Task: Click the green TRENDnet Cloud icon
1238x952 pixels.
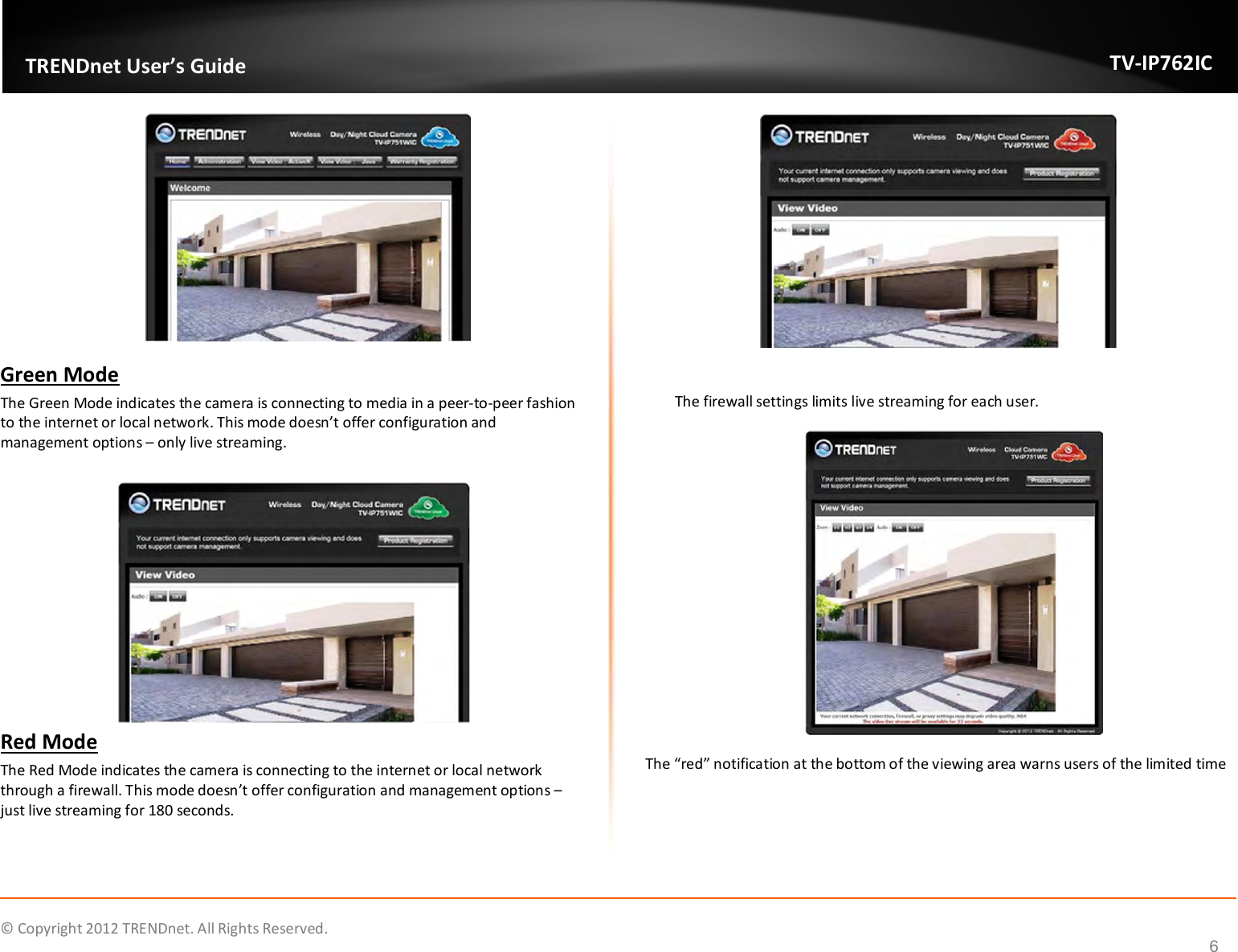Action: pyautogui.click(x=428, y=508)
